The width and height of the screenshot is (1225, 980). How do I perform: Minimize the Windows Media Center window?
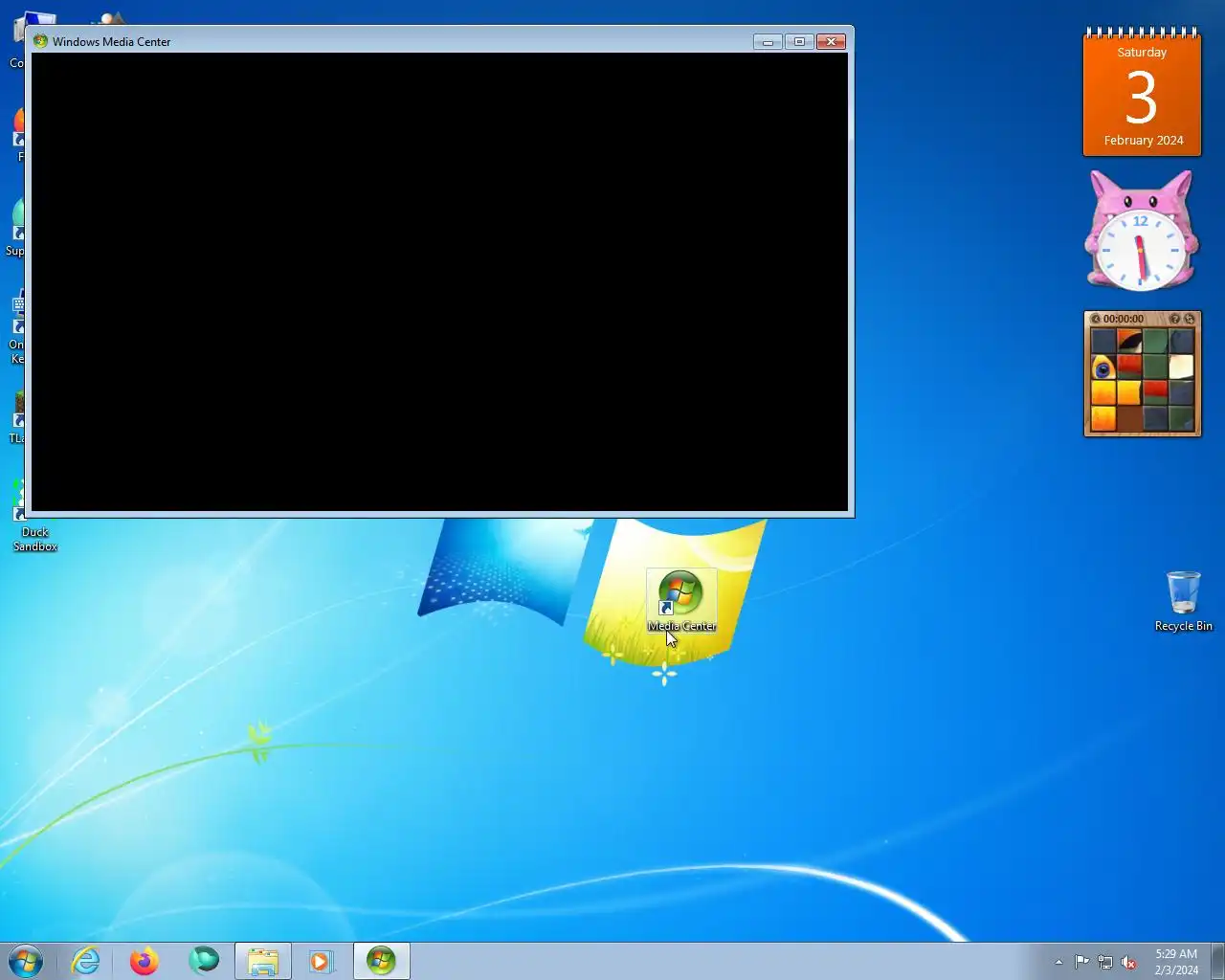tap(768, 42)
